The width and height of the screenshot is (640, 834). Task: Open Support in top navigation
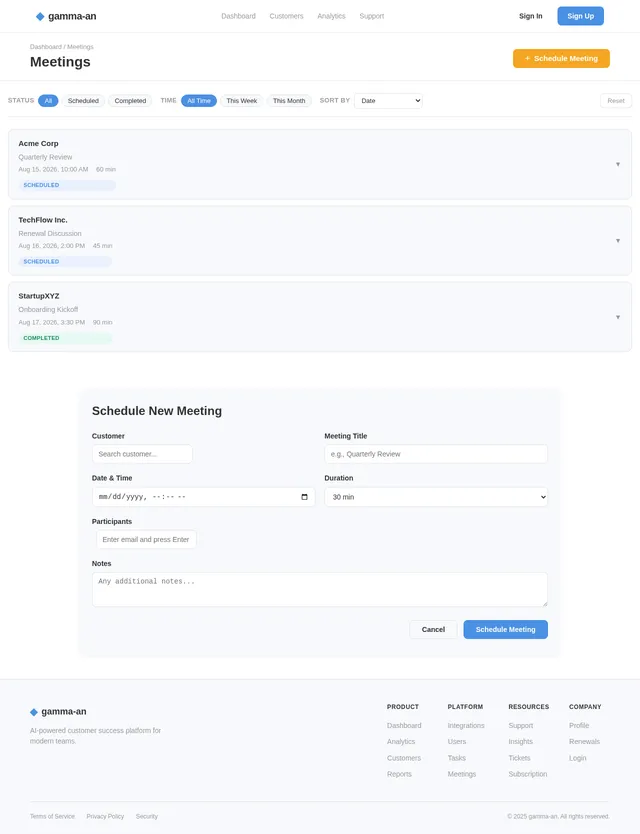(371, 16)
